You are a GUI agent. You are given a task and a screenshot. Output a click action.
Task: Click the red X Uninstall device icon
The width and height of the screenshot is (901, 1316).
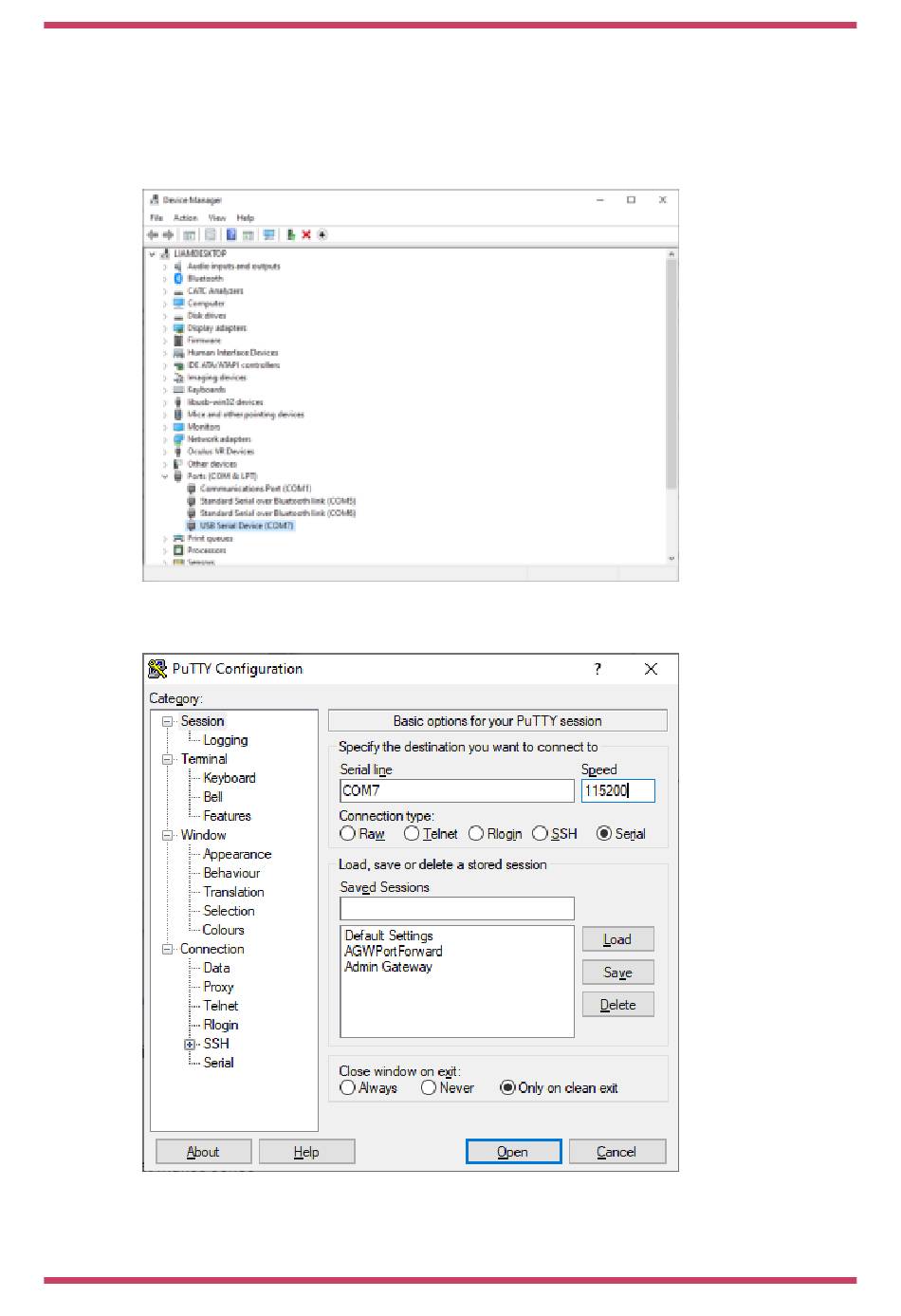pyautogui.click(x=306, y=234)
